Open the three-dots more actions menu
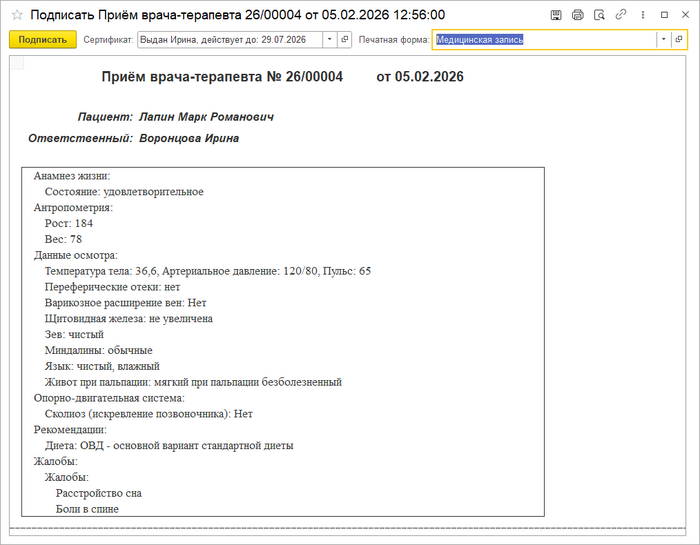Viewport: 700px width, 545px height. click(643, 15)
